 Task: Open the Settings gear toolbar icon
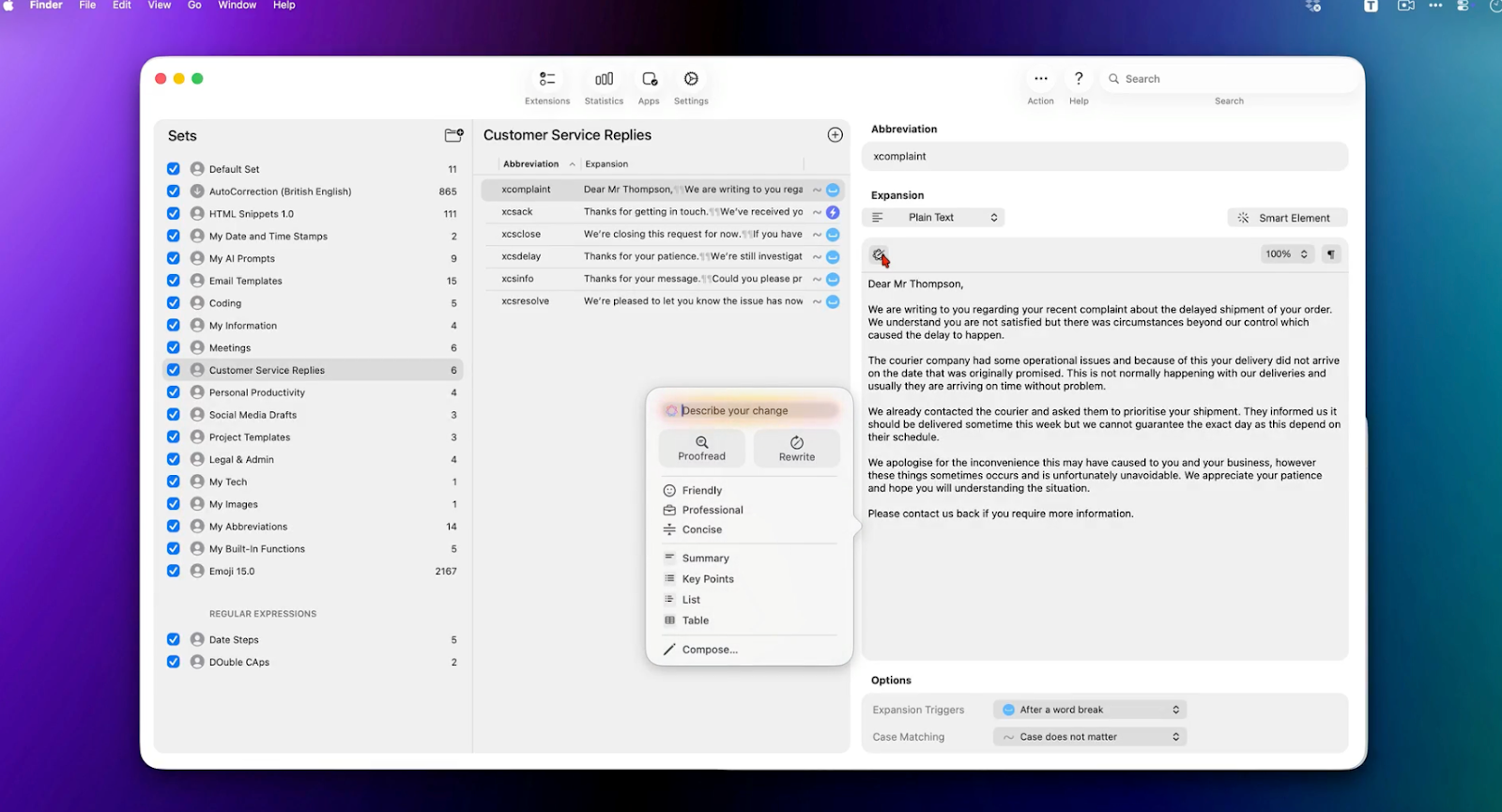pos(691,79)
